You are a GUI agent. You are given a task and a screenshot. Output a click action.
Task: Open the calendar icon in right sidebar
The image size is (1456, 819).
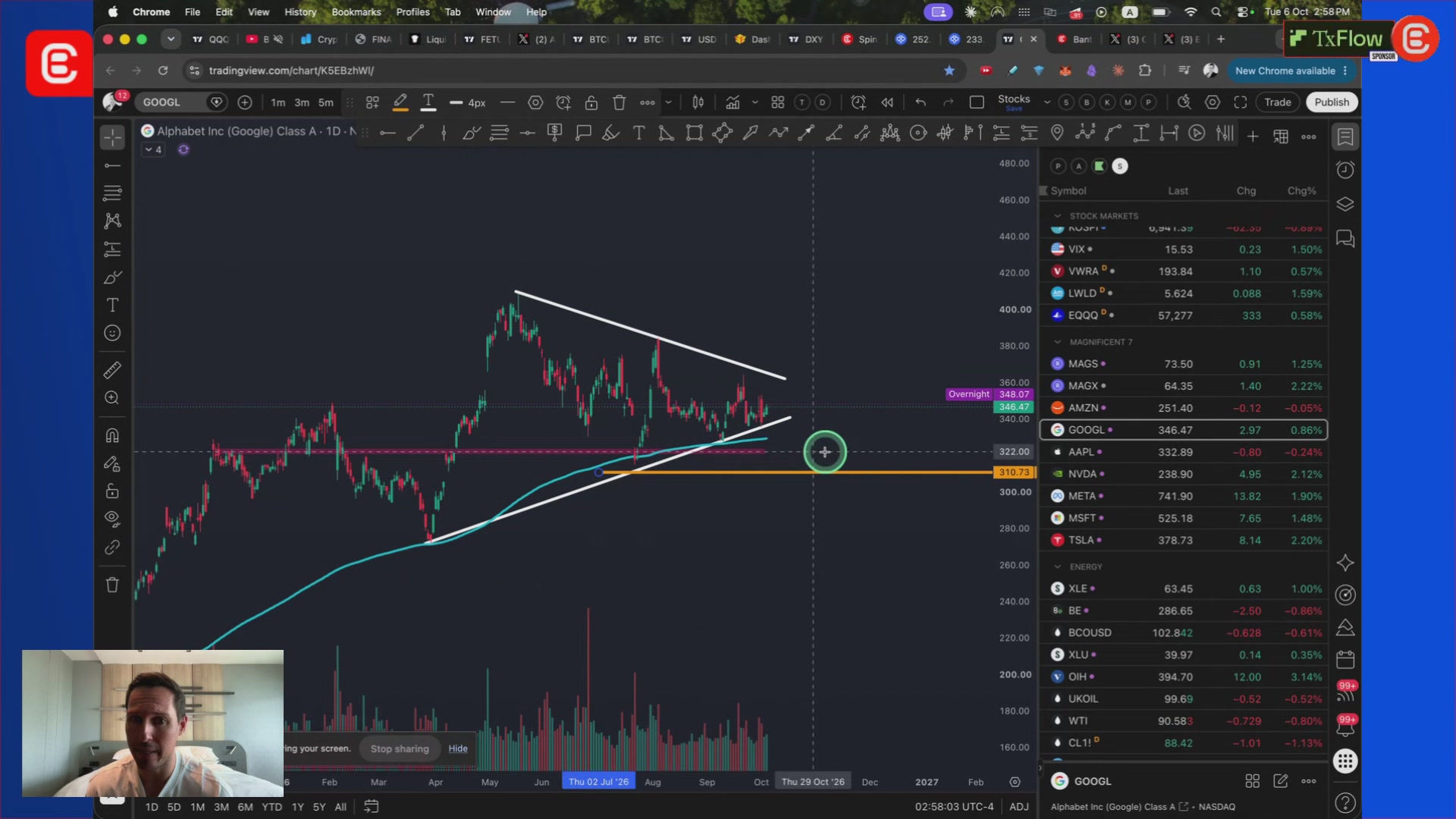tap(1345, 659)
